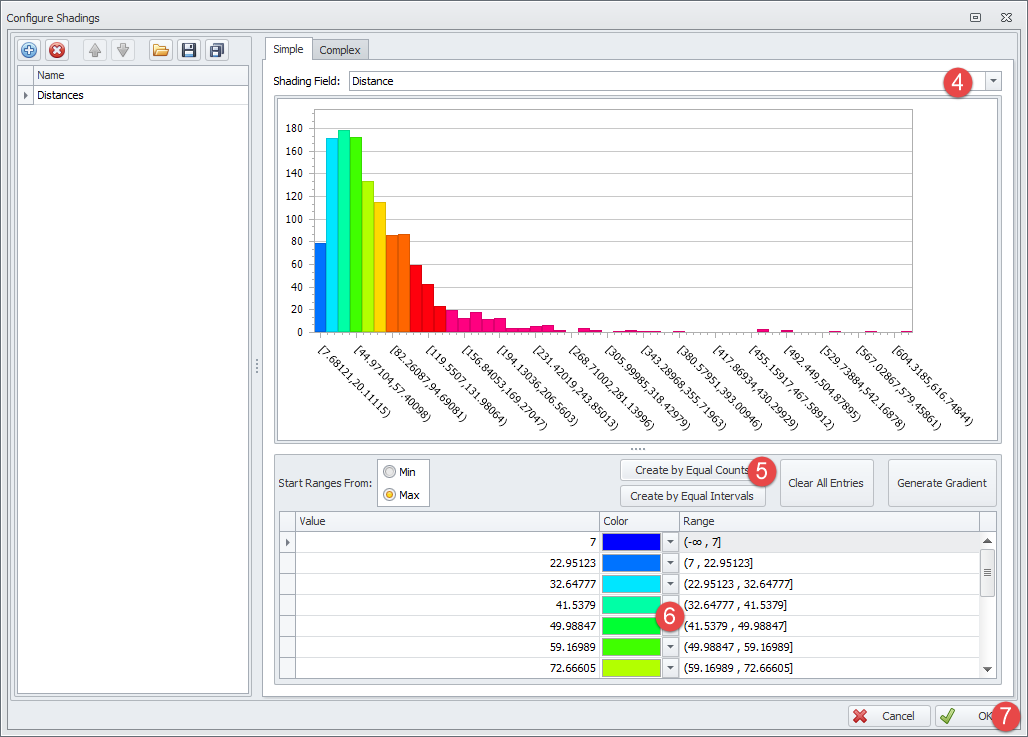Switch to the Simple tab
Viewport: 1028px width, 737px height.
pyautogui.click(x=288, y=49)
